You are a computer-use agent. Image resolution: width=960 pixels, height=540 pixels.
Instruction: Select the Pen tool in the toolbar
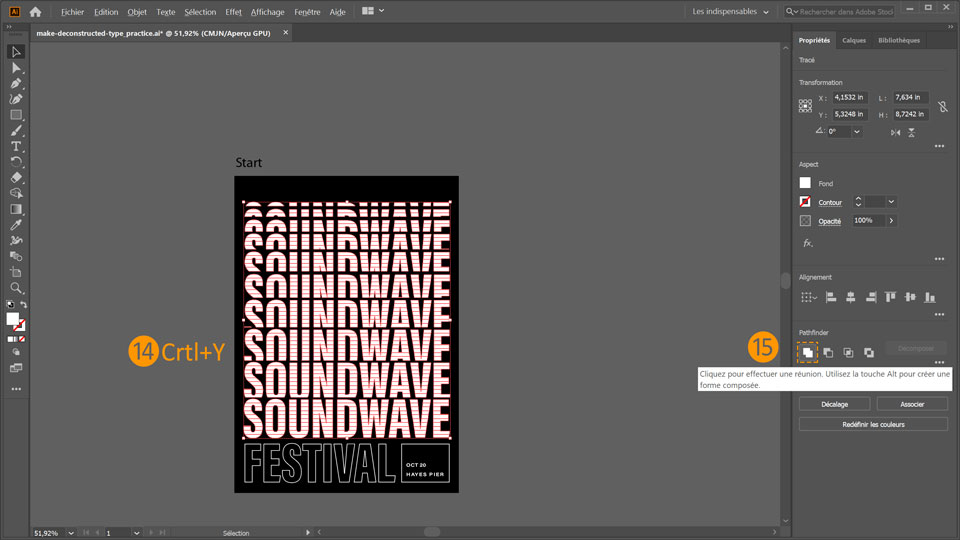coord(16,84)
